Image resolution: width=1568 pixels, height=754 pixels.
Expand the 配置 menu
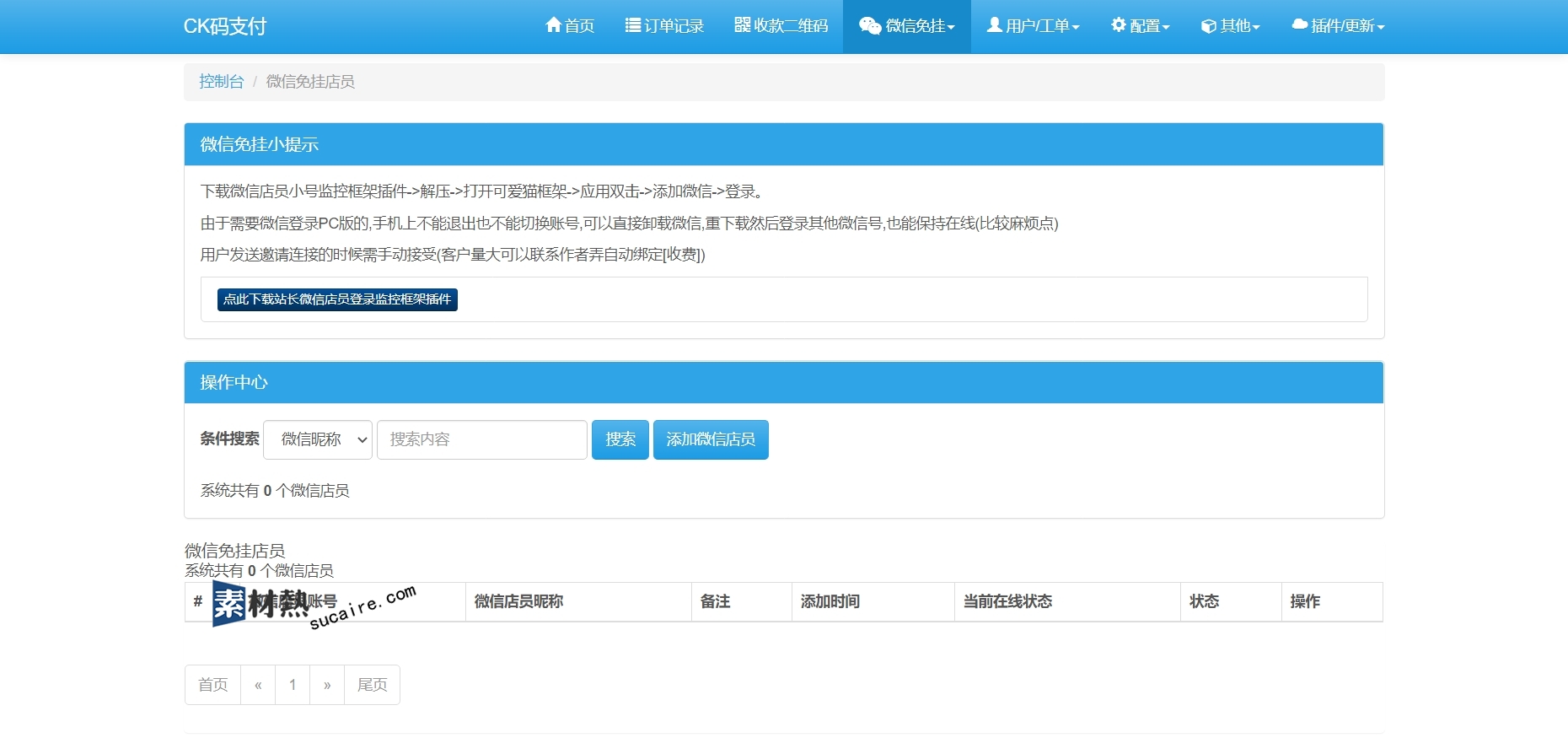(x=1141, y=26)
